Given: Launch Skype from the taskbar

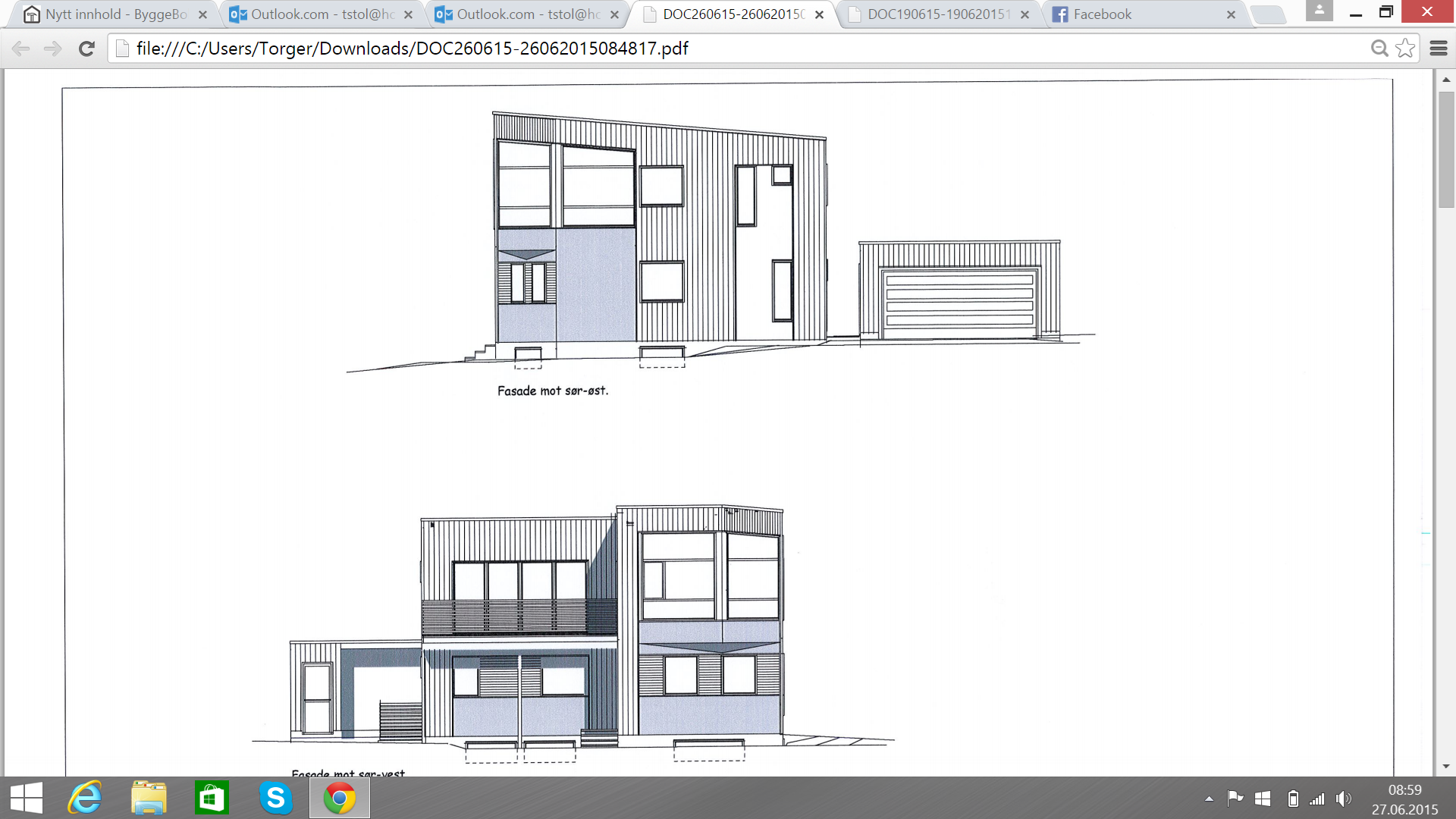Looking at the screenshot, I should [x=275, y=798].
